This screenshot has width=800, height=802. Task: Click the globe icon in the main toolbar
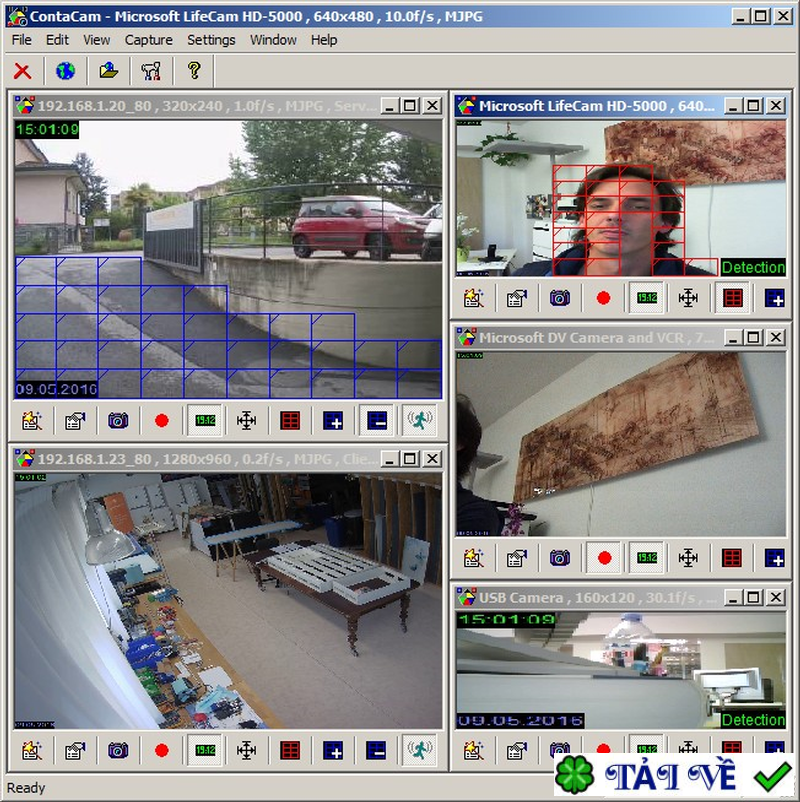[x=63, y=71]
